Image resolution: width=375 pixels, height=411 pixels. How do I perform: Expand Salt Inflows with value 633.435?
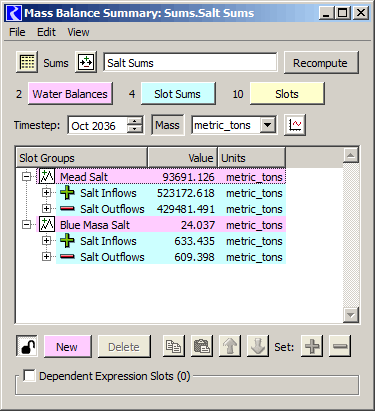point(46,241)
